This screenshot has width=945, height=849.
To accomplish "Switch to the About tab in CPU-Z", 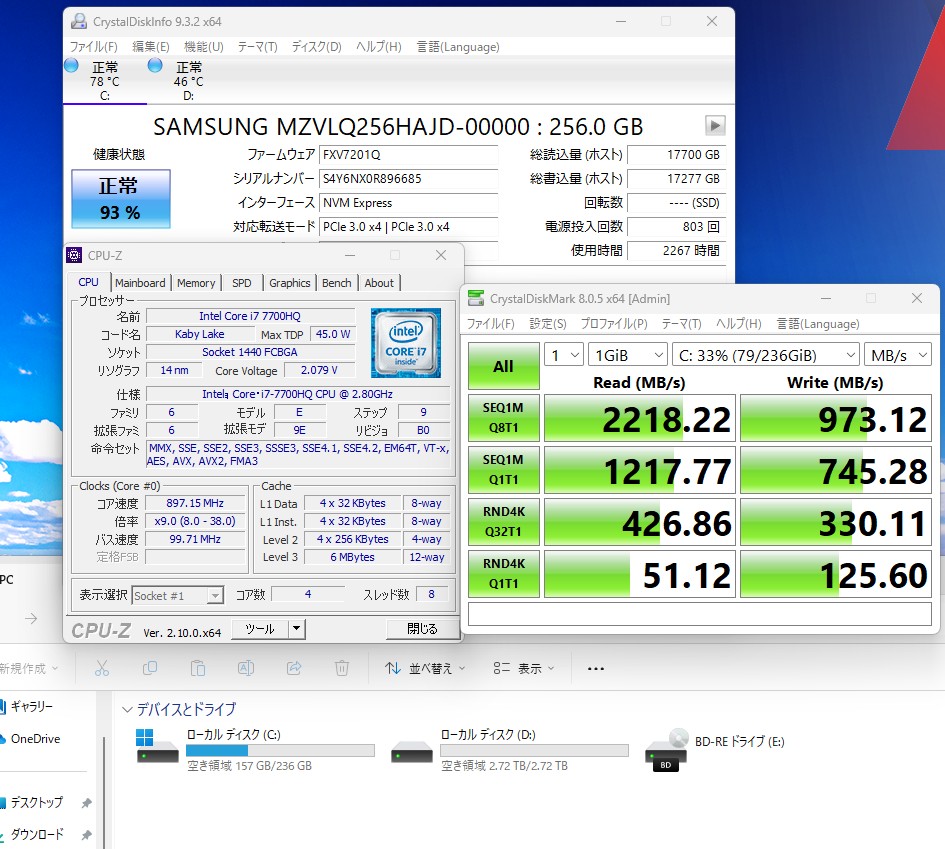I will (379, 283).
